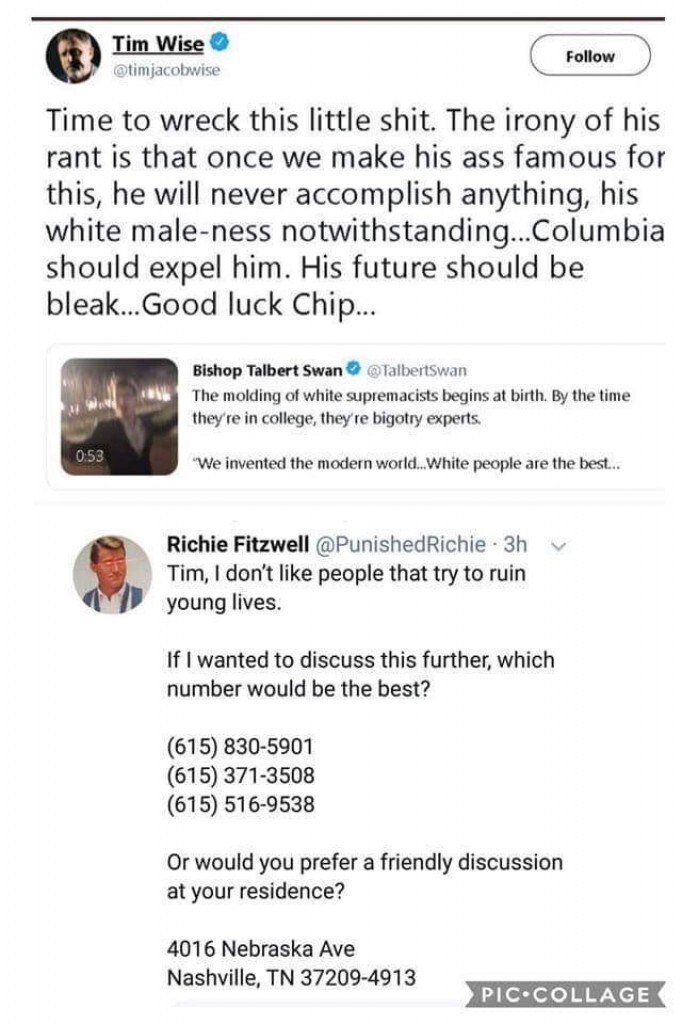Expand the reply options chevron
Screen dimensions: 682x1024
click(558, 547)
